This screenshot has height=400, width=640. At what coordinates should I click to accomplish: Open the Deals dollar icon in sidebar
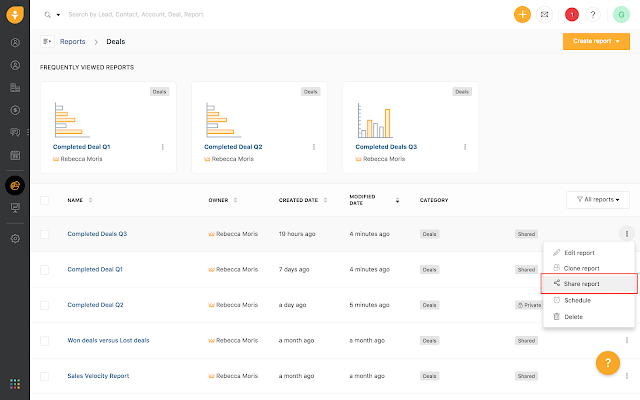[15, 109]
